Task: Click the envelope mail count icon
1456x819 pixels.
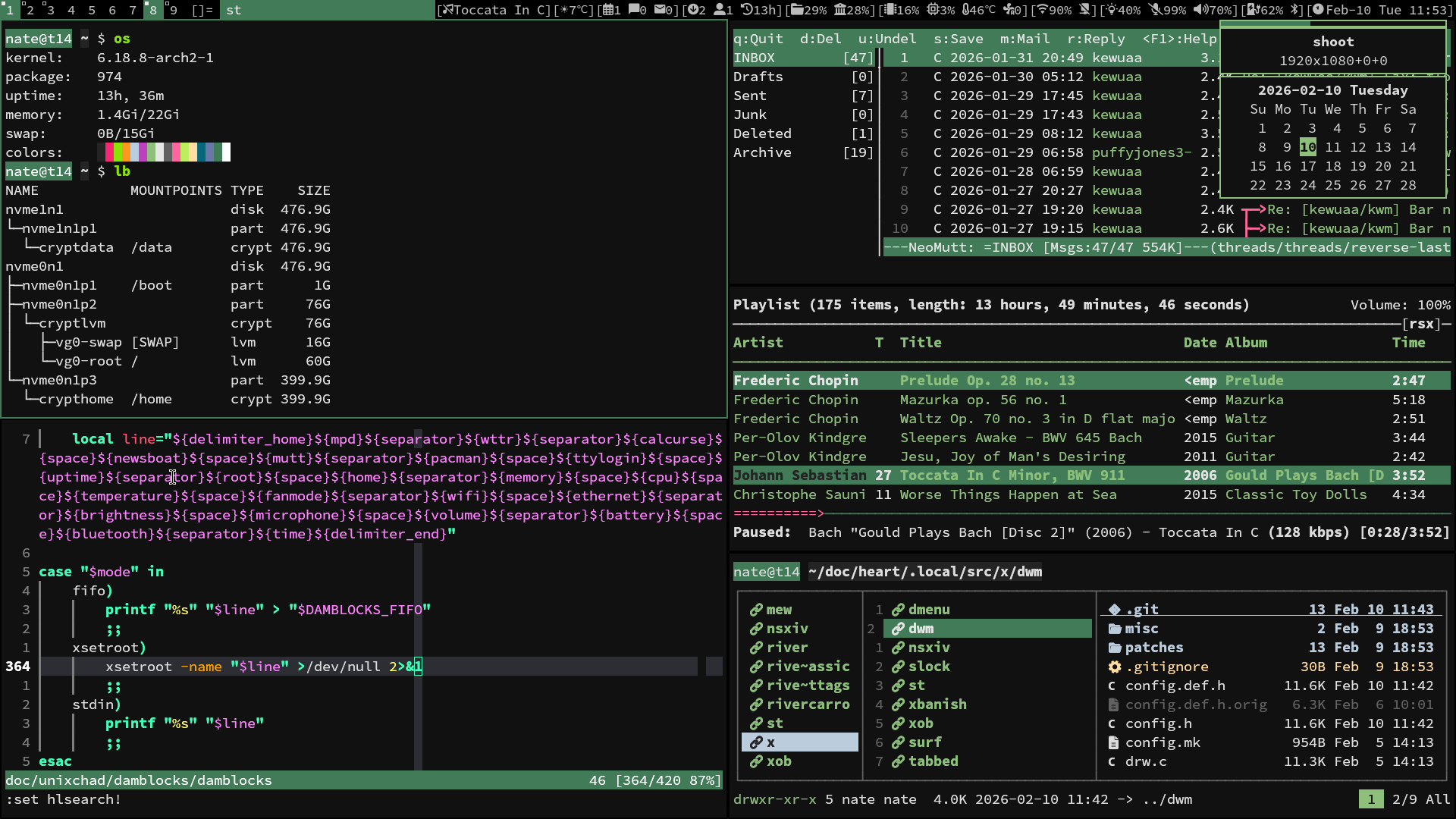Action: tap(660, 10)
